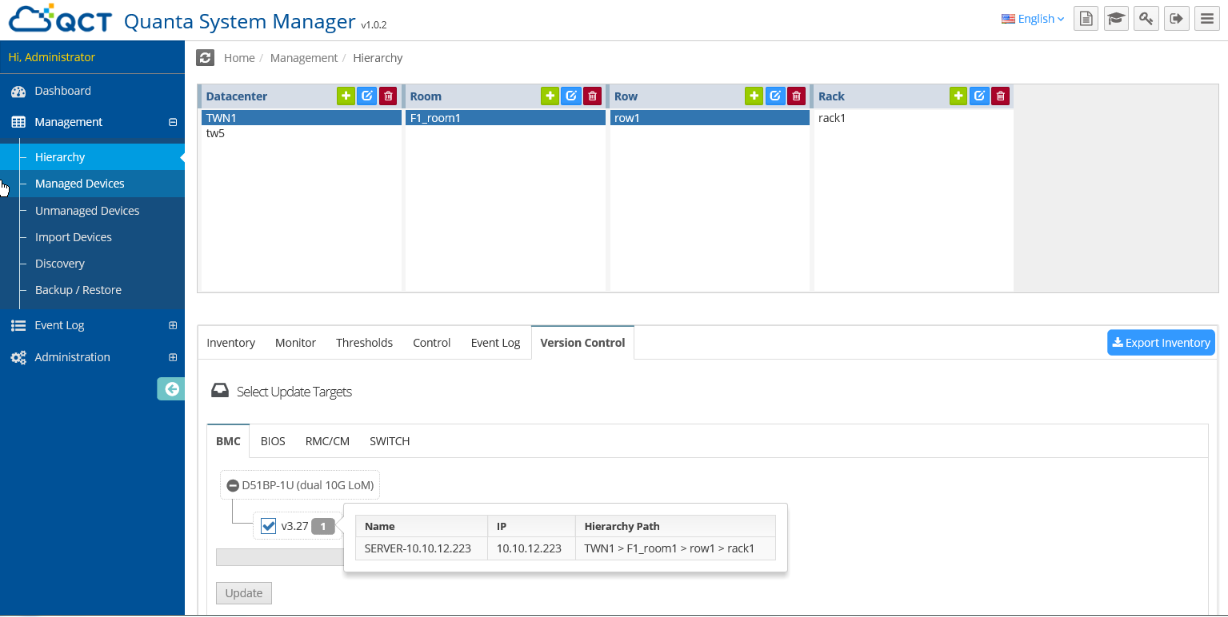Click the Home breadcrumb link

tap(239, 58)
